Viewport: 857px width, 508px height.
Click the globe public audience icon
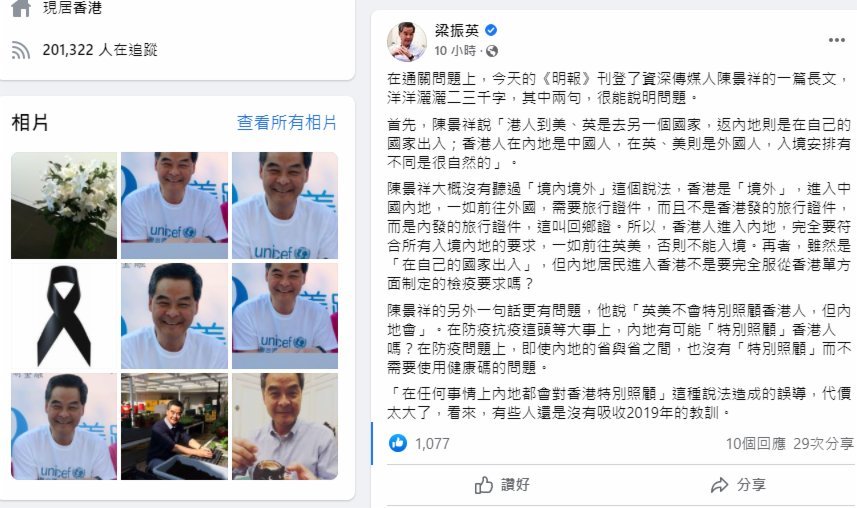pos(492,51)
